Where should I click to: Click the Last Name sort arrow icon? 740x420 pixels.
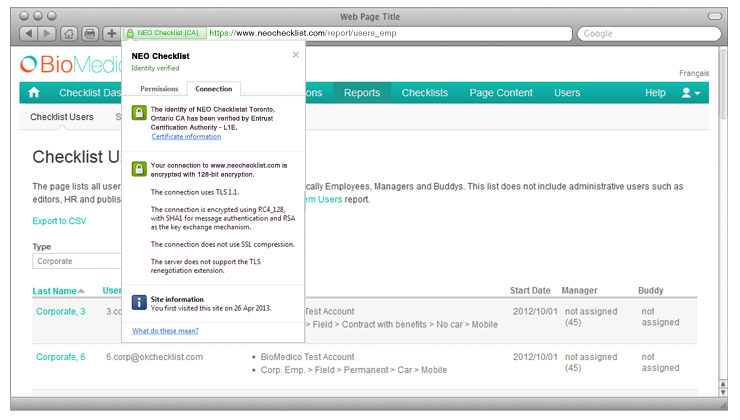pyautogui.click(x=81, y=291)
